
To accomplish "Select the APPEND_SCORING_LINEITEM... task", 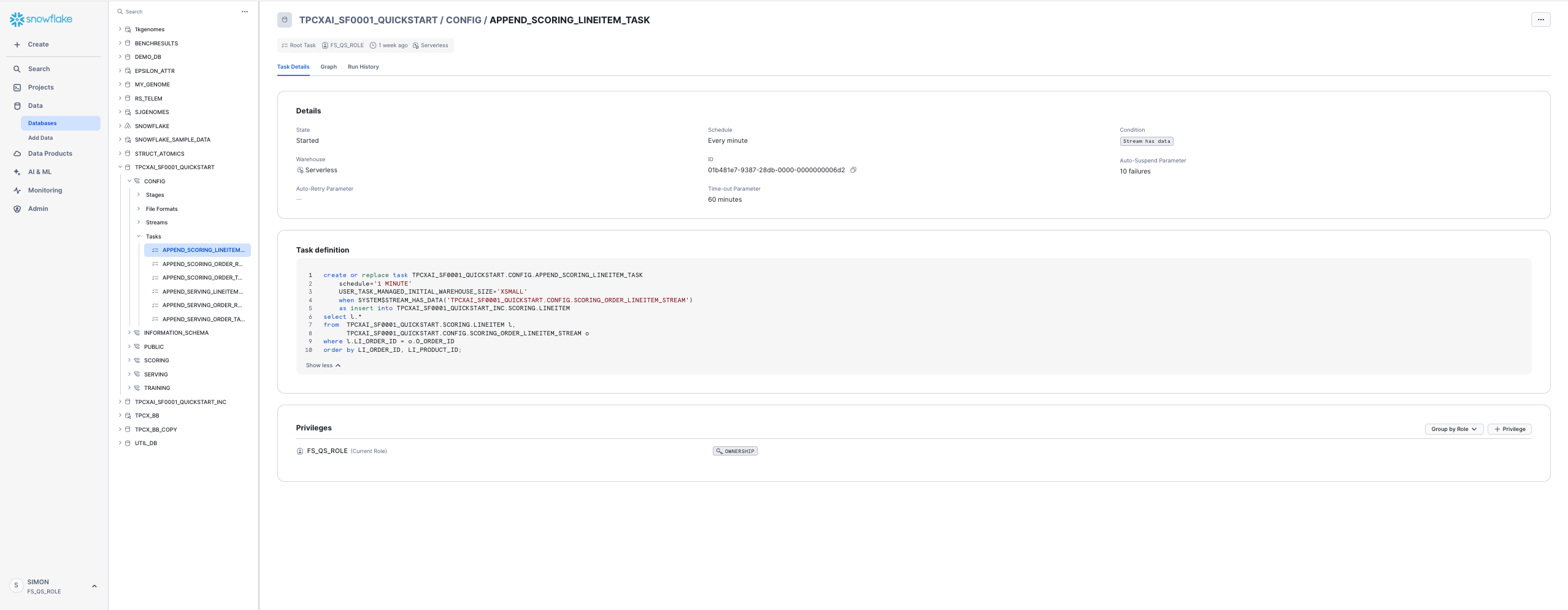I will pos(198,250).
